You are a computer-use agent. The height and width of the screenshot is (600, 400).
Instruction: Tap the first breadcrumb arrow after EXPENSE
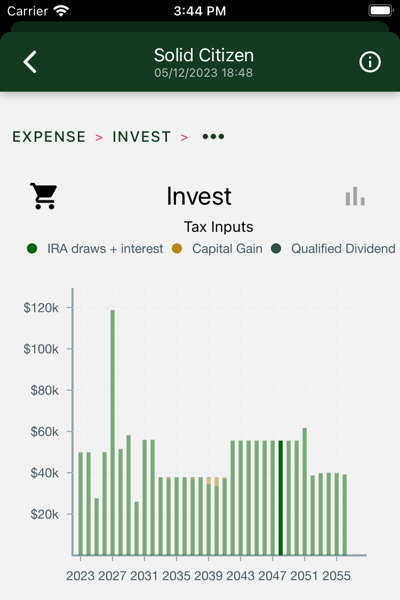[x=99, y=137]
